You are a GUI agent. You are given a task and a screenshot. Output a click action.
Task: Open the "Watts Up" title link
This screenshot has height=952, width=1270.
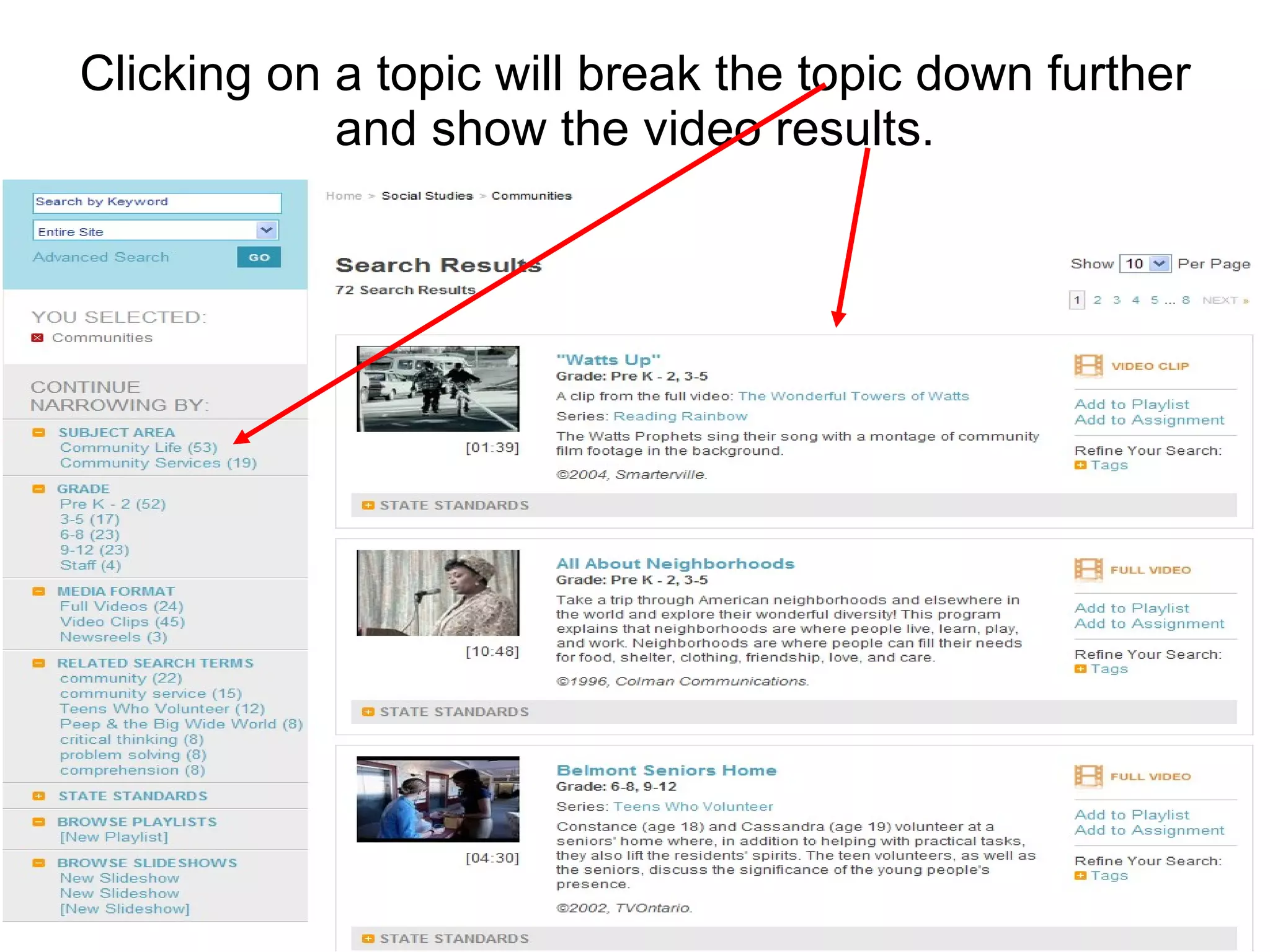pos(608,360)
